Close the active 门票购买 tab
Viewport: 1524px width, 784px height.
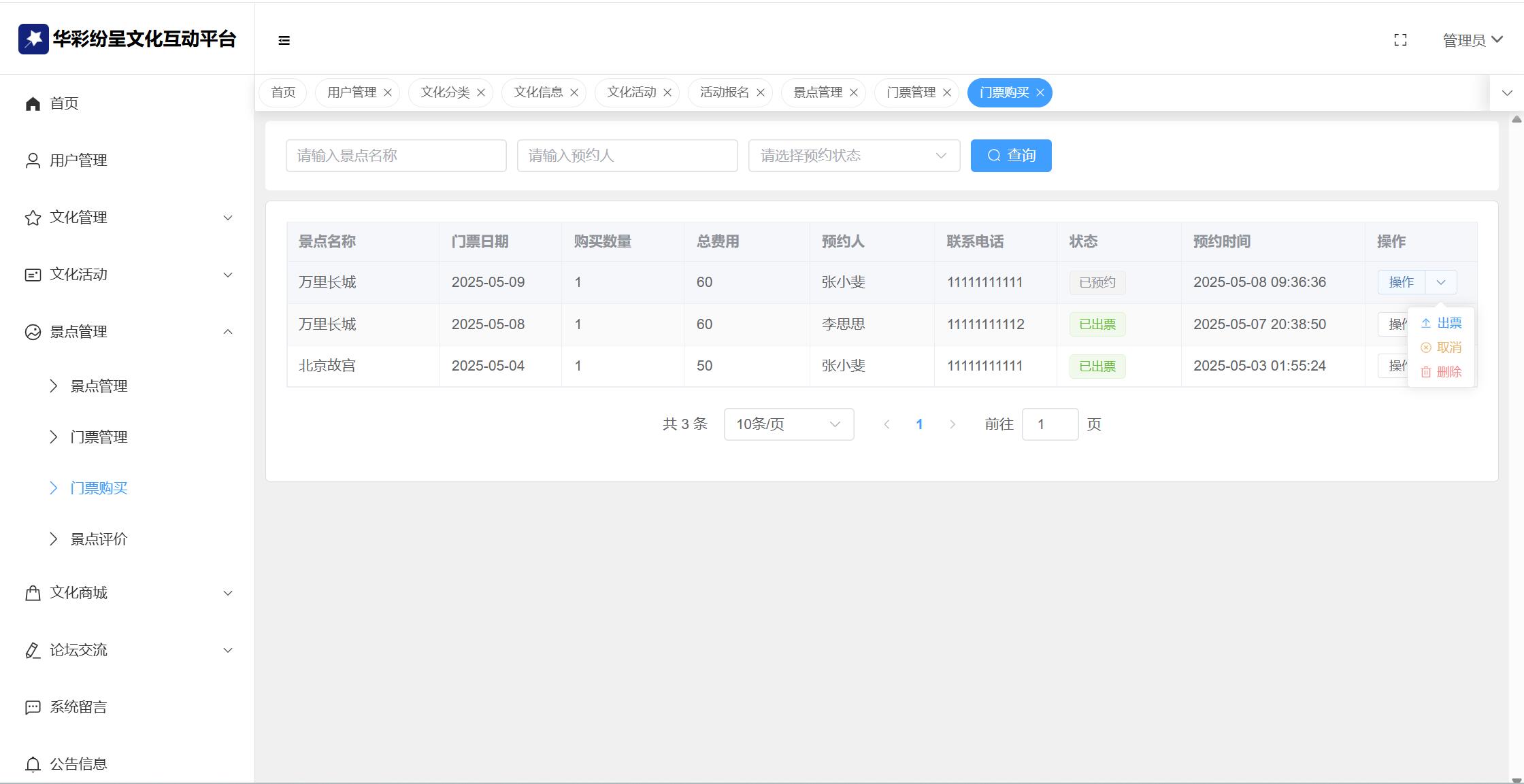pos(1040,93)
